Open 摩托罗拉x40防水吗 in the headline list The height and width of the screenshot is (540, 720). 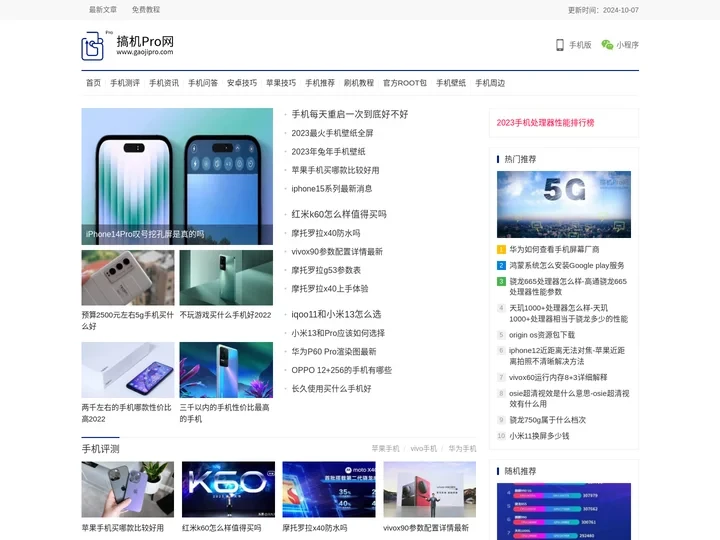pos(326,233)
